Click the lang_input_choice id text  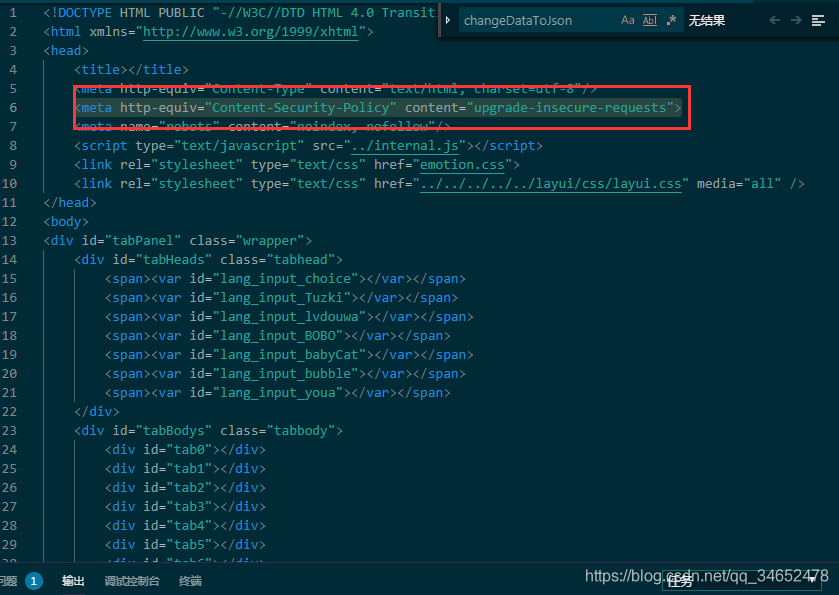(286, 278)
